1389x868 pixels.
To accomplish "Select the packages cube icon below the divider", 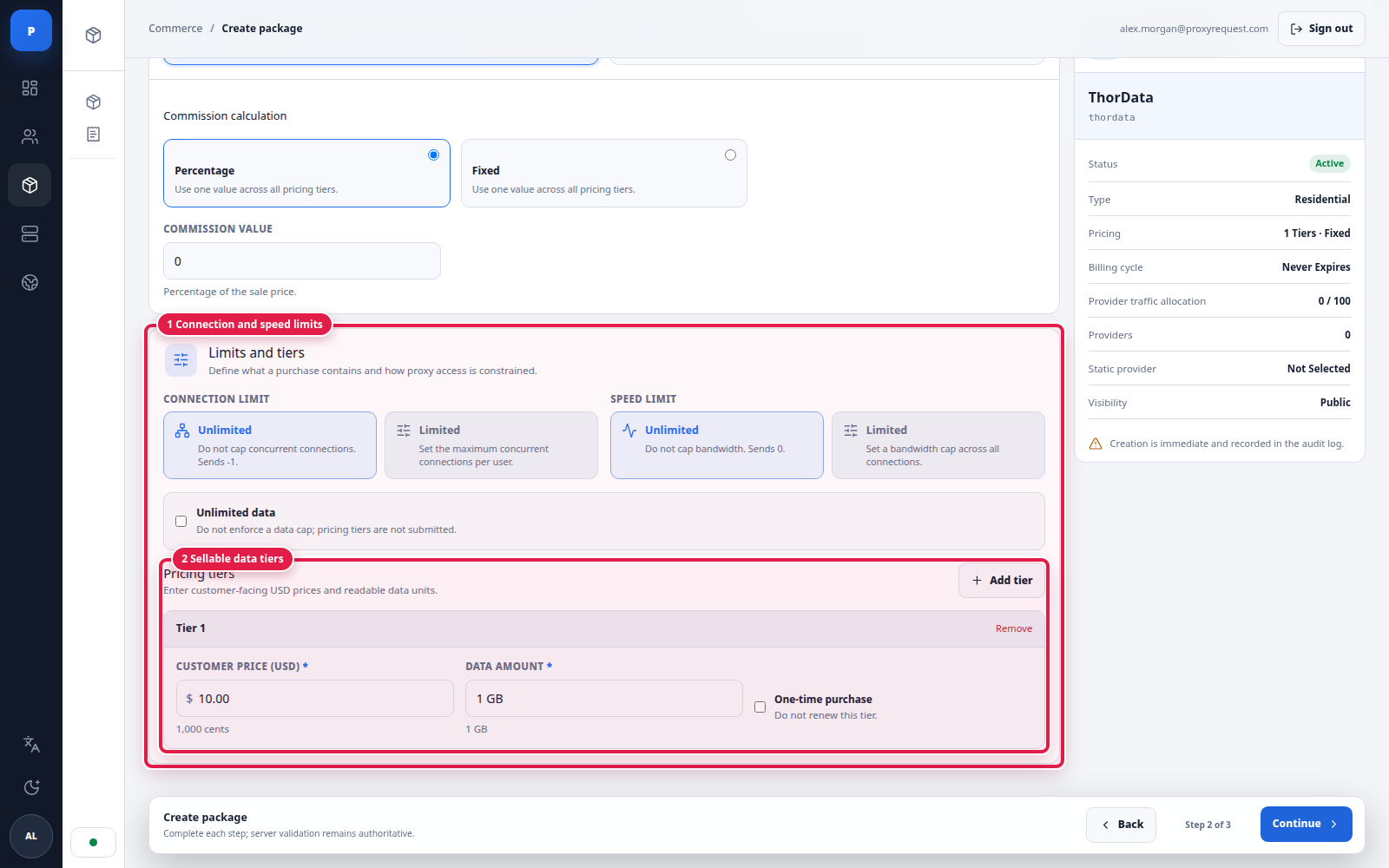I will [x=94, y=102].
